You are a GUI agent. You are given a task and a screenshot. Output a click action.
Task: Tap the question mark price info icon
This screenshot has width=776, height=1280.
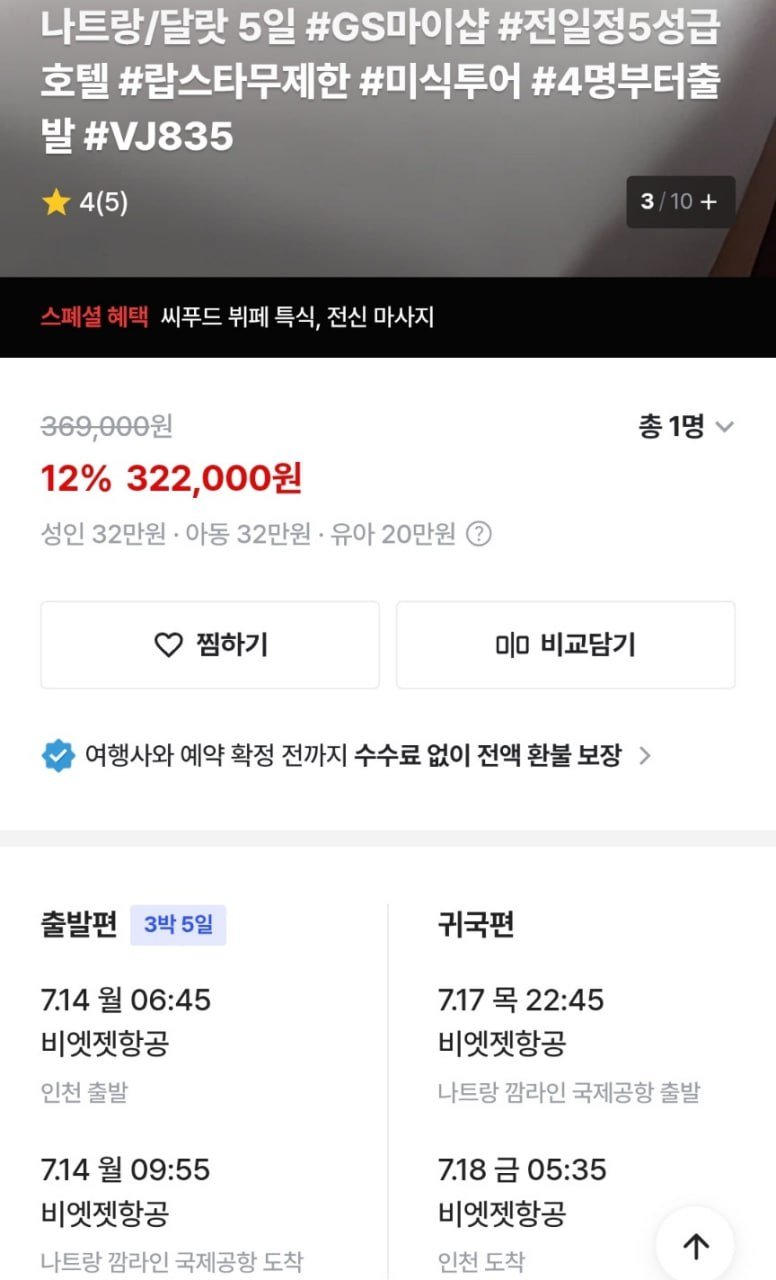point(479,534)
